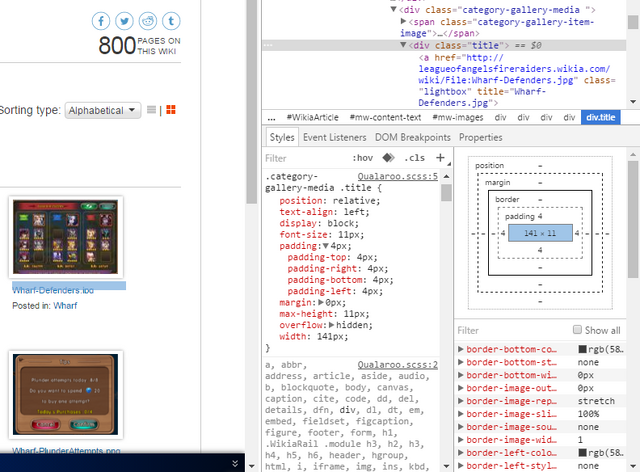
Task: Expand border-left-style computed property
Action: [x=460, y=465]
